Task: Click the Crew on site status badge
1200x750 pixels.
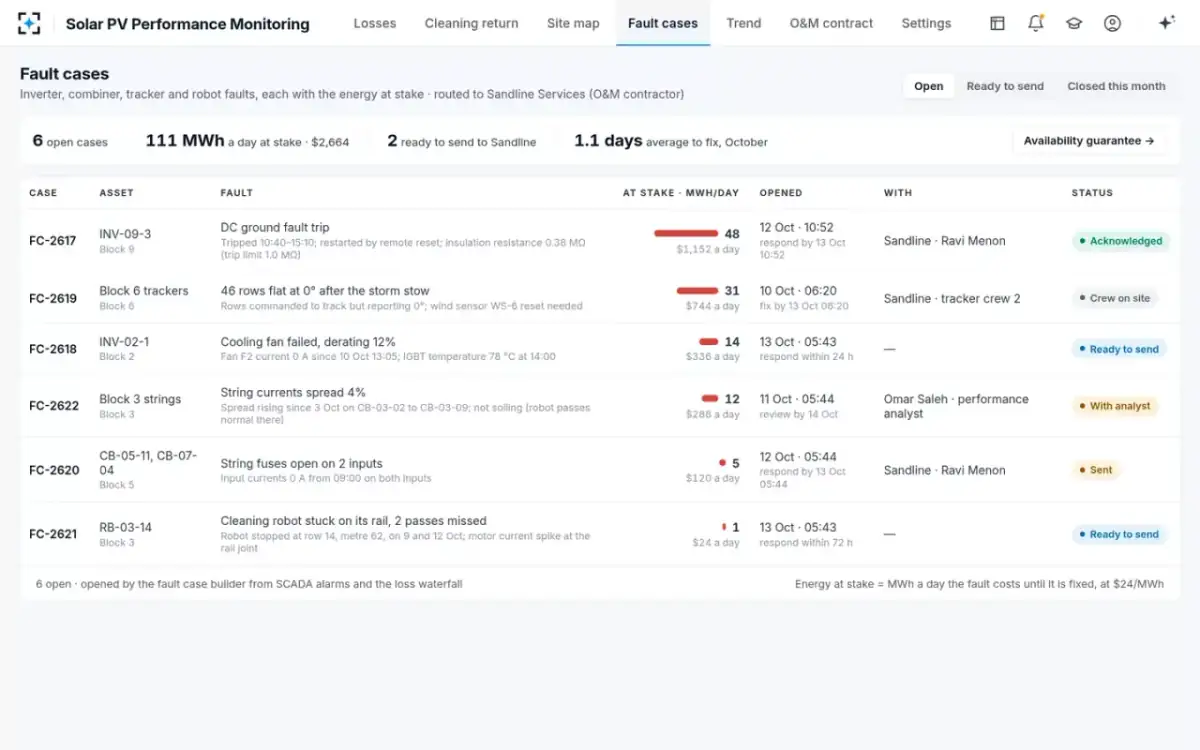Action: [x=1114, y=298]
